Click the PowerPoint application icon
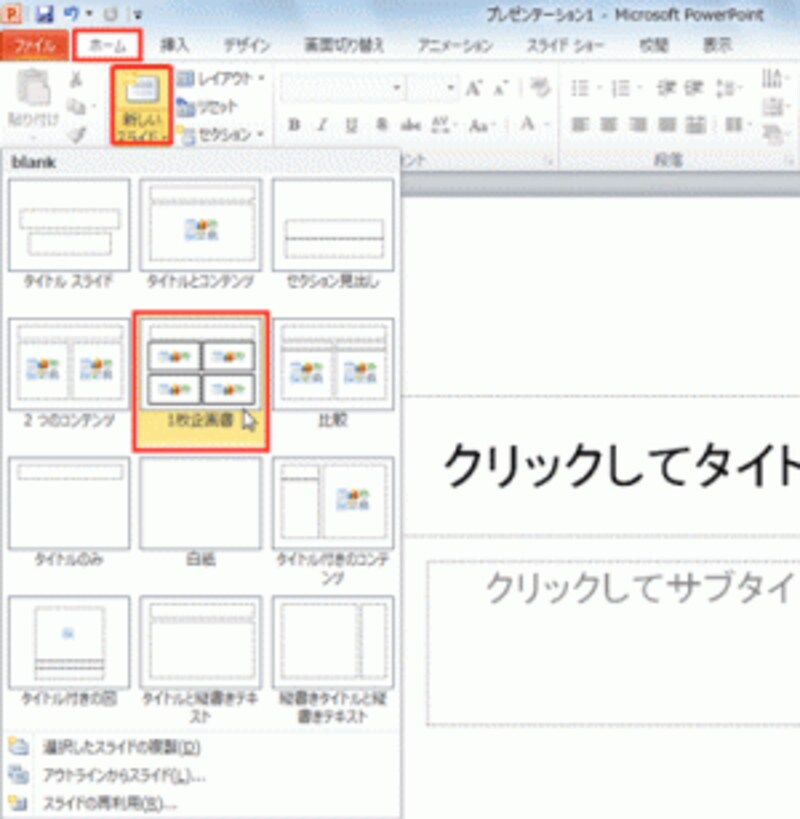The image size is (800, 819). [11, 14]
